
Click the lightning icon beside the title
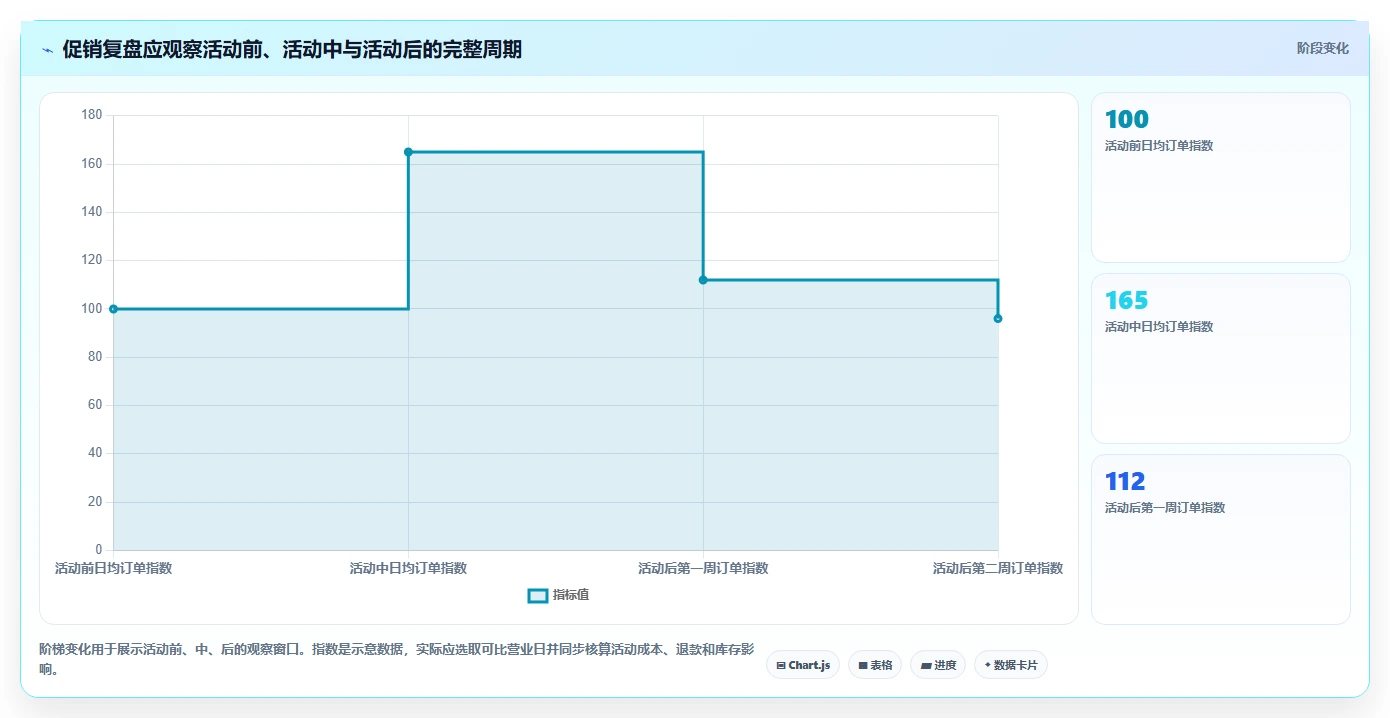click(x=47, y=50)
